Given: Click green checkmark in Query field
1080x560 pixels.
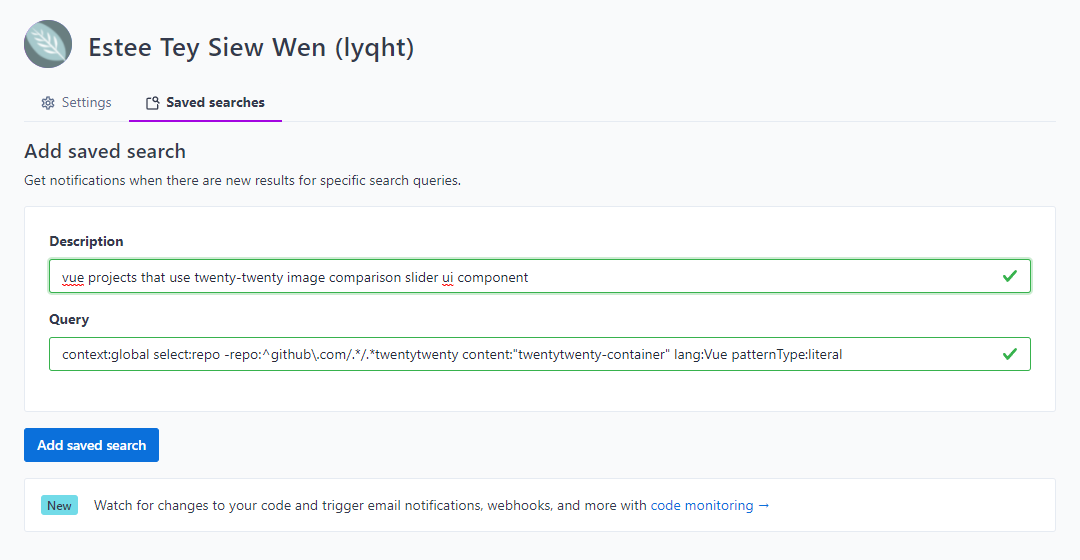Looking at the screenshot, I should point(1010,354).
